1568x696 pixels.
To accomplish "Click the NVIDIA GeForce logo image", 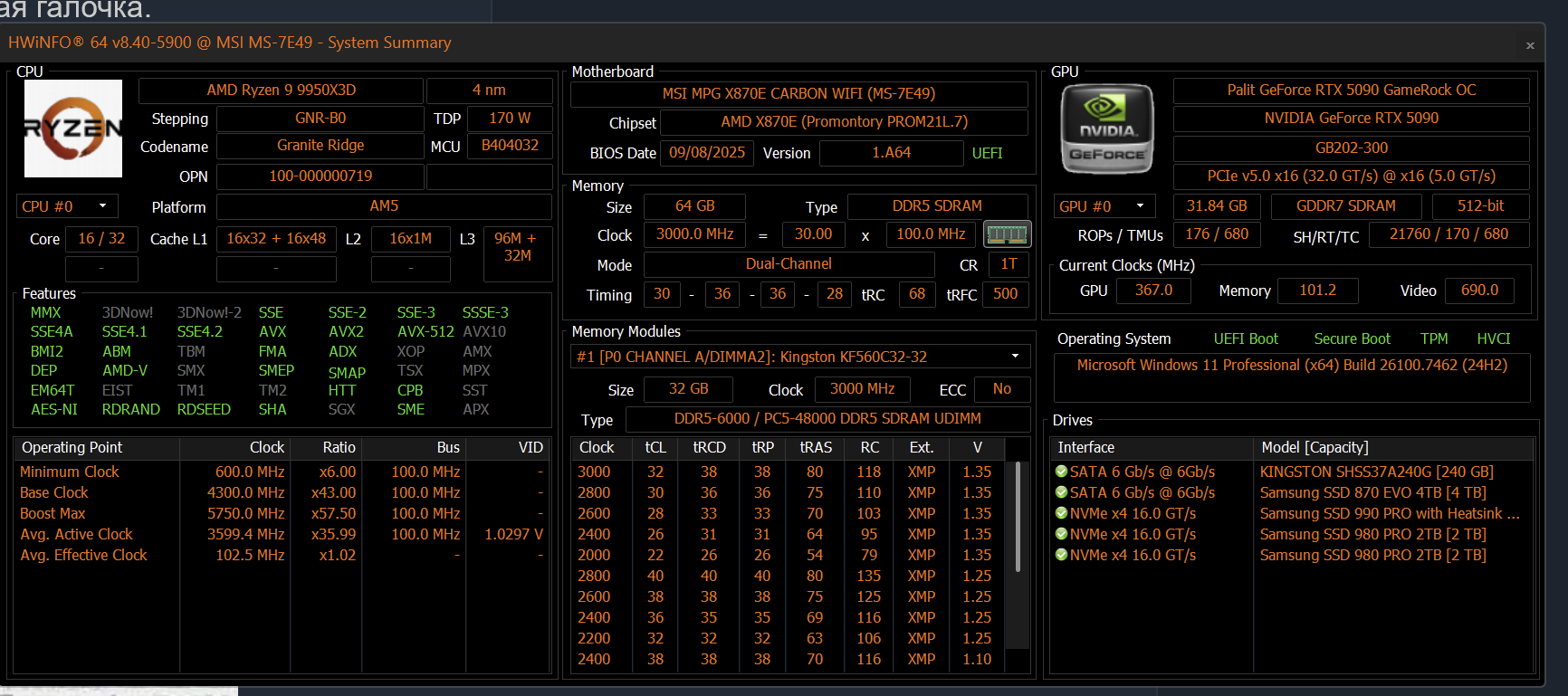I will click(x=1107, y=129).
